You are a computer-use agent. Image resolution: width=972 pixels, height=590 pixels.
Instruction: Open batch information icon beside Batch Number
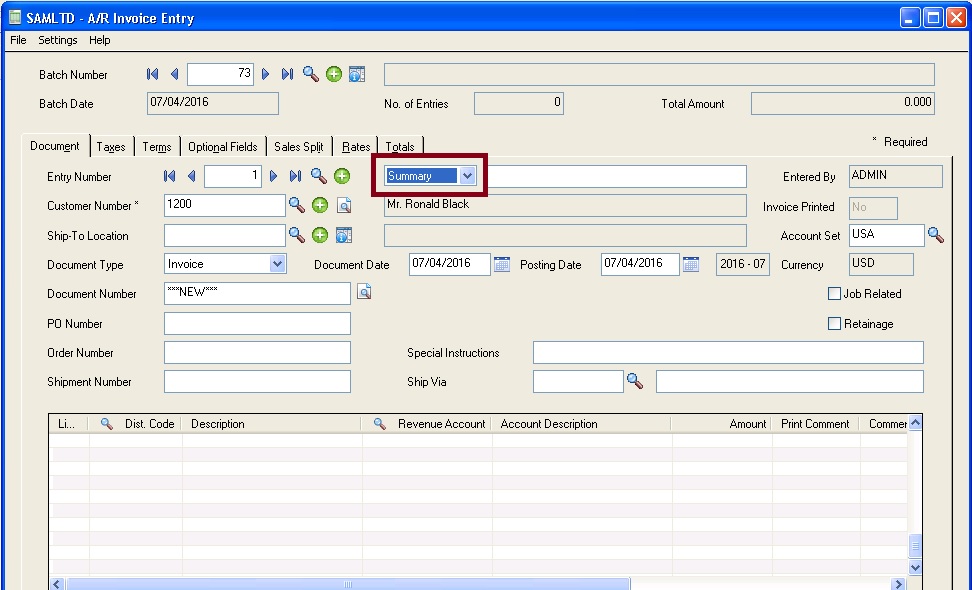tap(357, 74)
